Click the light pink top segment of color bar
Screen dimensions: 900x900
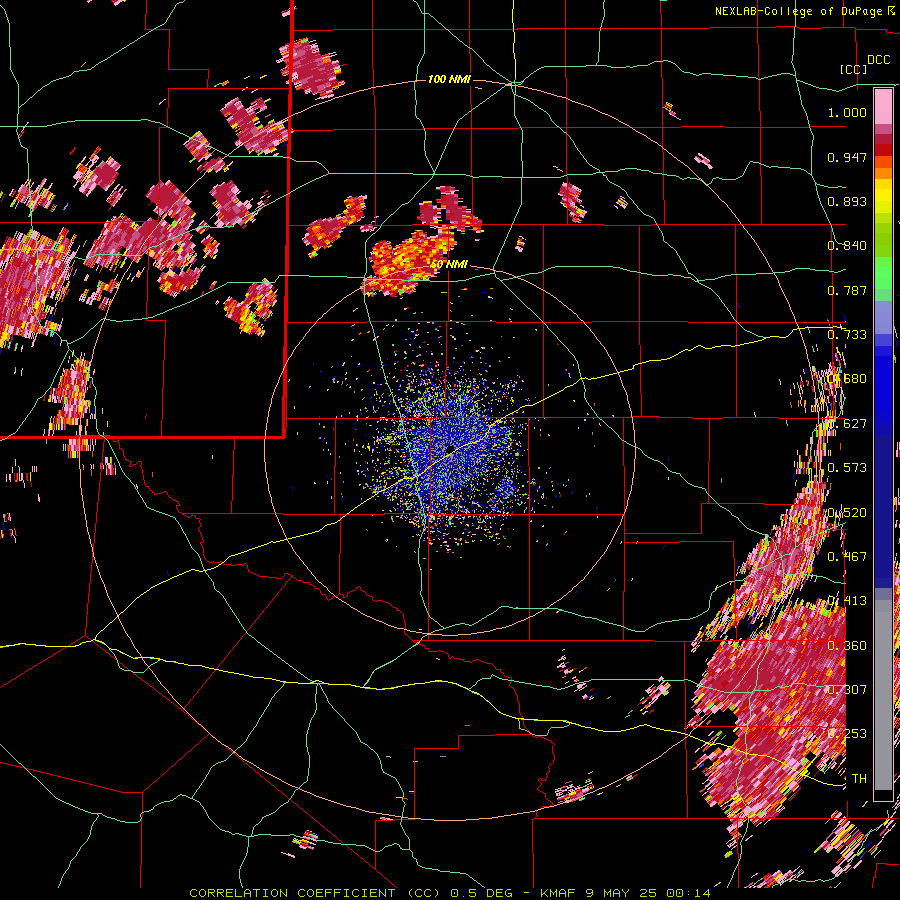coord(883,106)
